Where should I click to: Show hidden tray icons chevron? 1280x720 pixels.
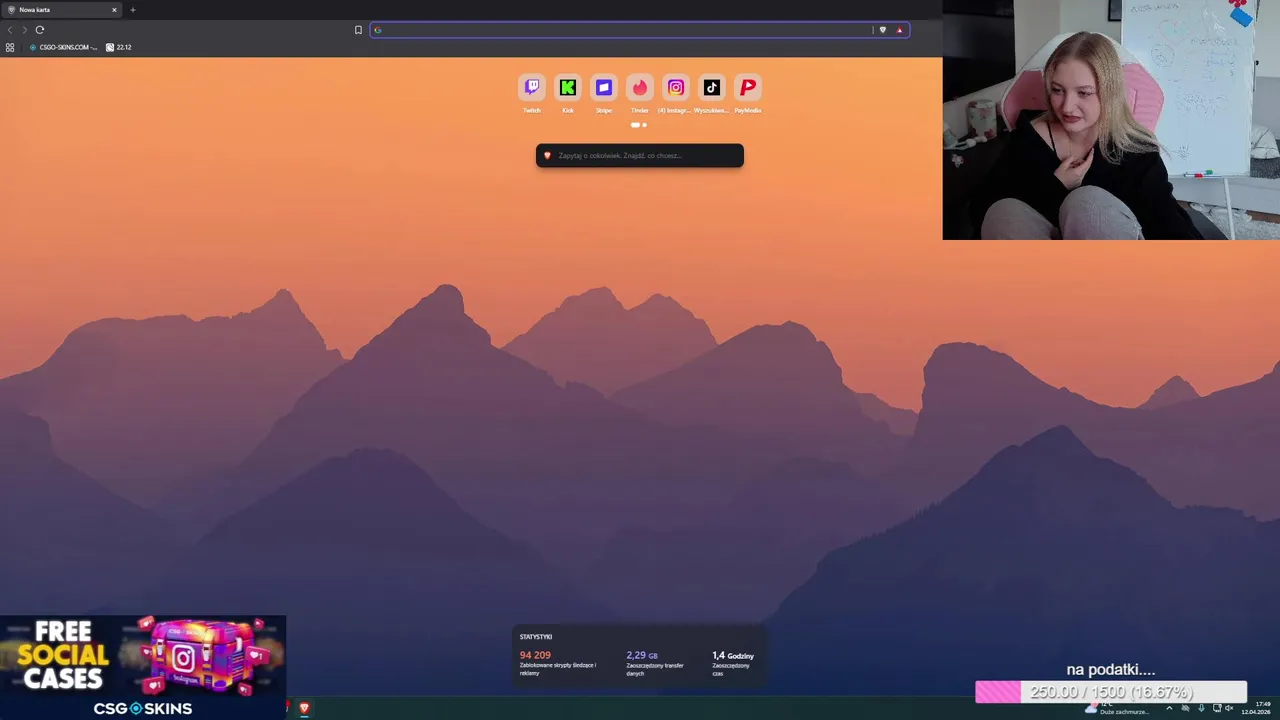click(1169, 708)
